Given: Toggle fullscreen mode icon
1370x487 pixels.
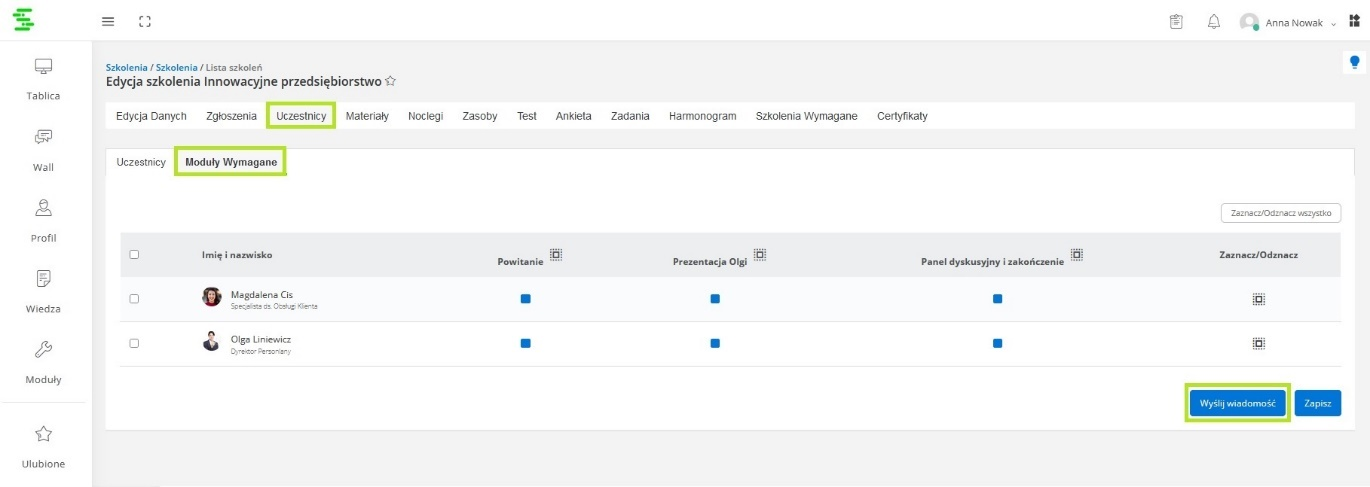Looking at the screenshot, I should (145, 21).
